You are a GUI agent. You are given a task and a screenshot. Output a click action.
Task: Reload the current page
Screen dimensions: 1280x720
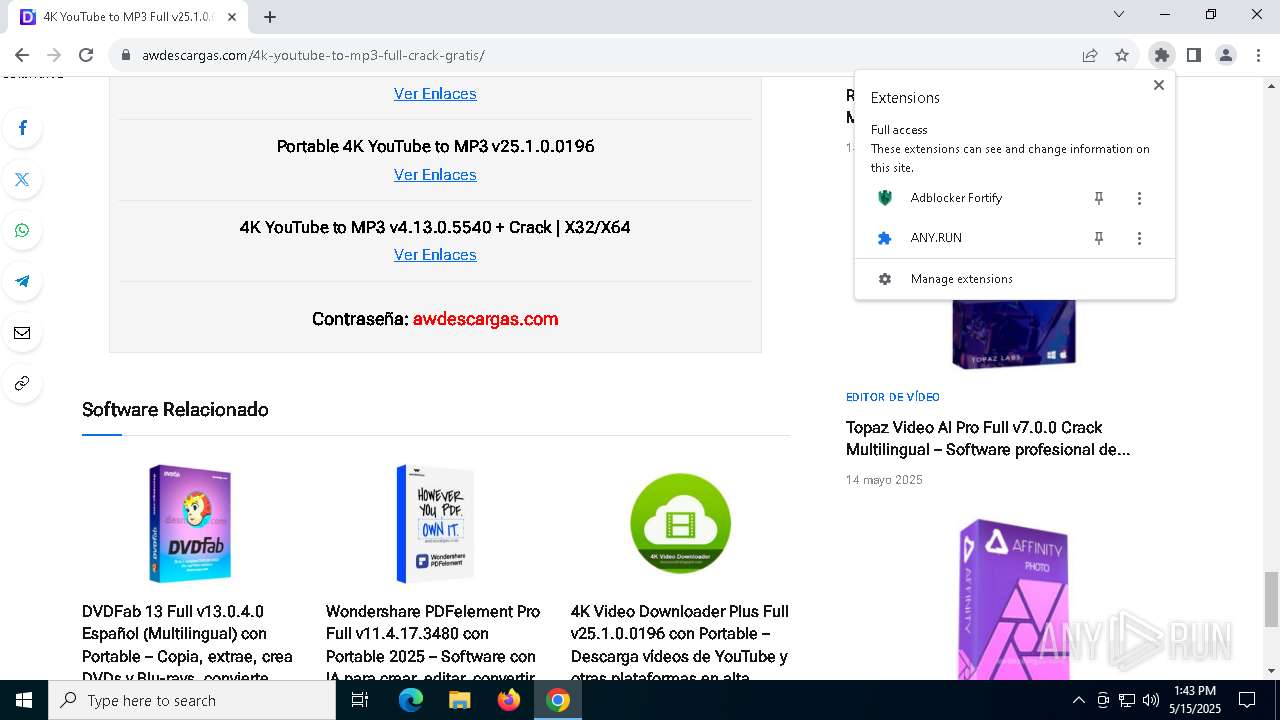click(86, 55)
